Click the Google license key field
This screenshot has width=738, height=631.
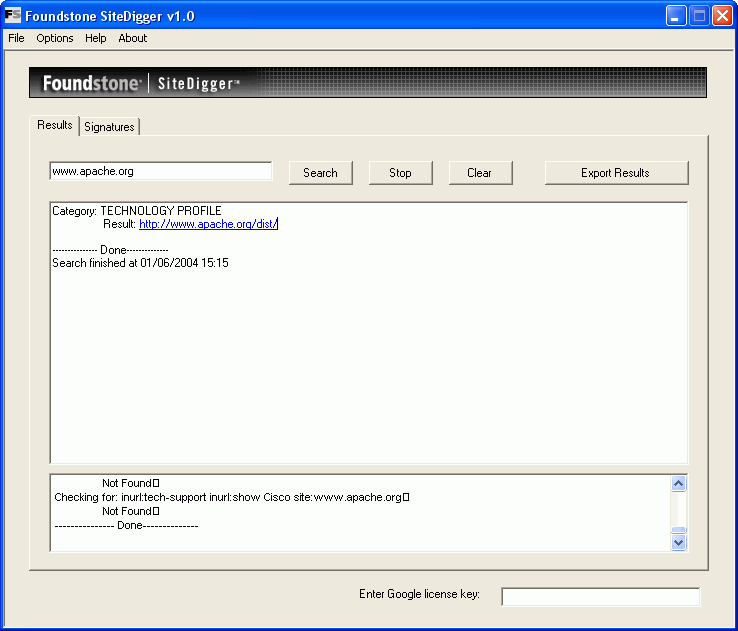pos(601,597)
